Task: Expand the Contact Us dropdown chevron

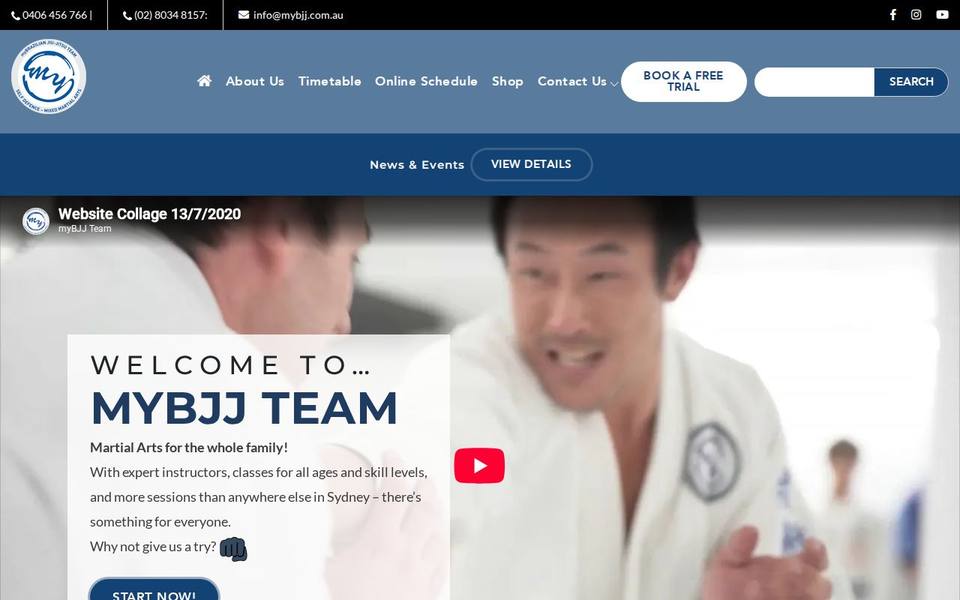Action: tap(614, 84)
